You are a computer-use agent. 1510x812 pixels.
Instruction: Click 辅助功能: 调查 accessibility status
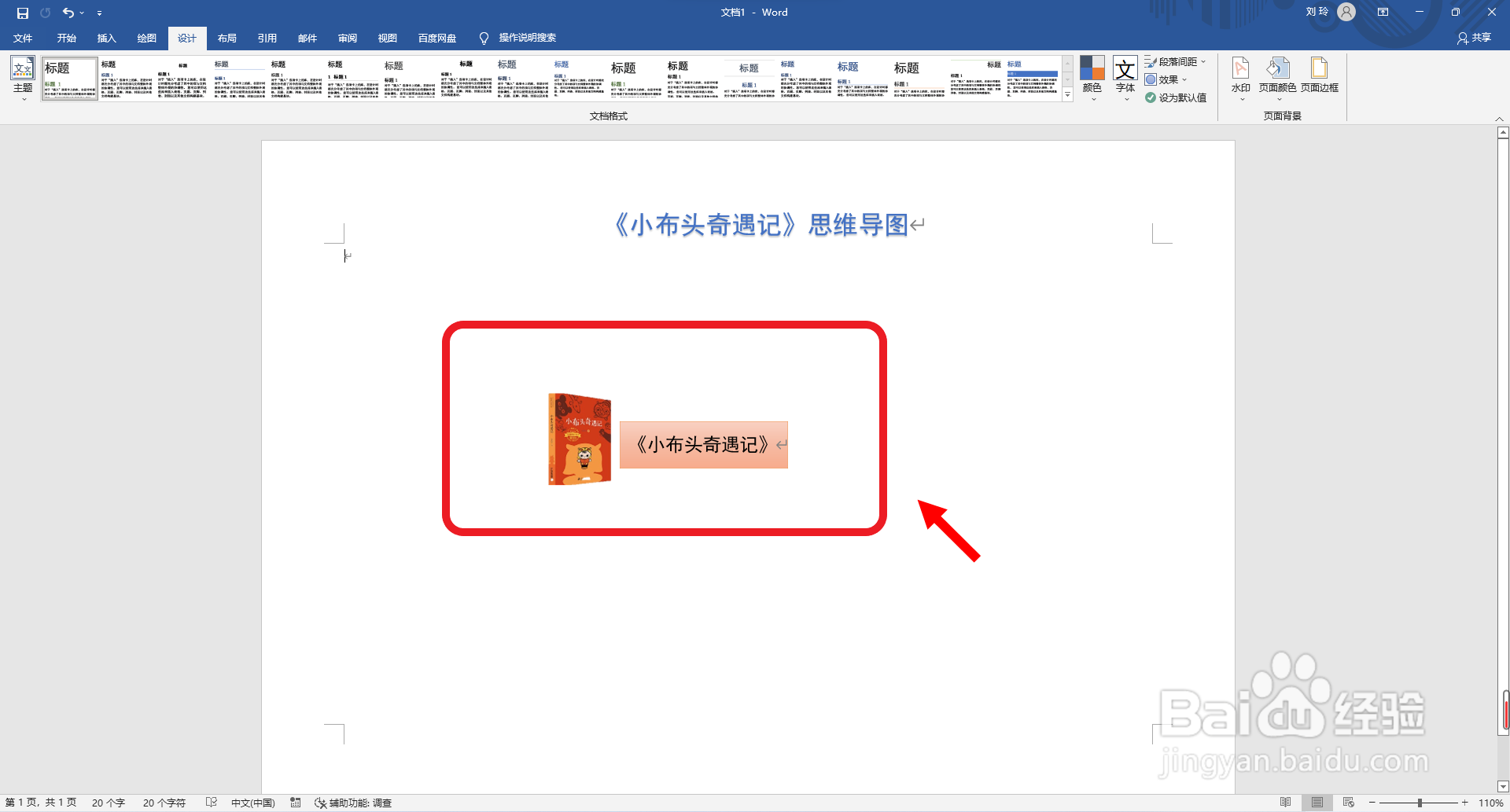[353, 803]
